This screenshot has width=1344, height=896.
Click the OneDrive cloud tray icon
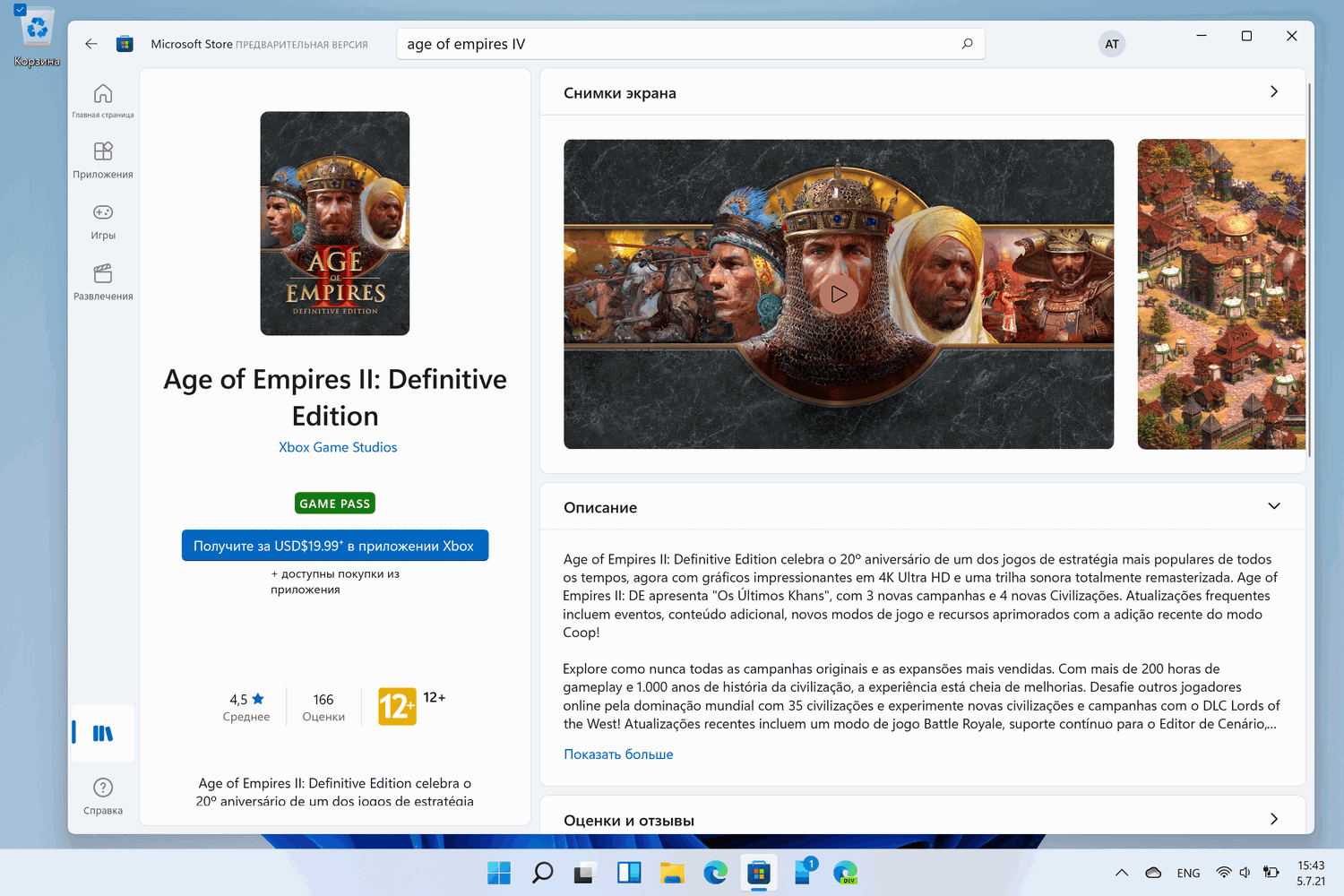click(1153, 873)
